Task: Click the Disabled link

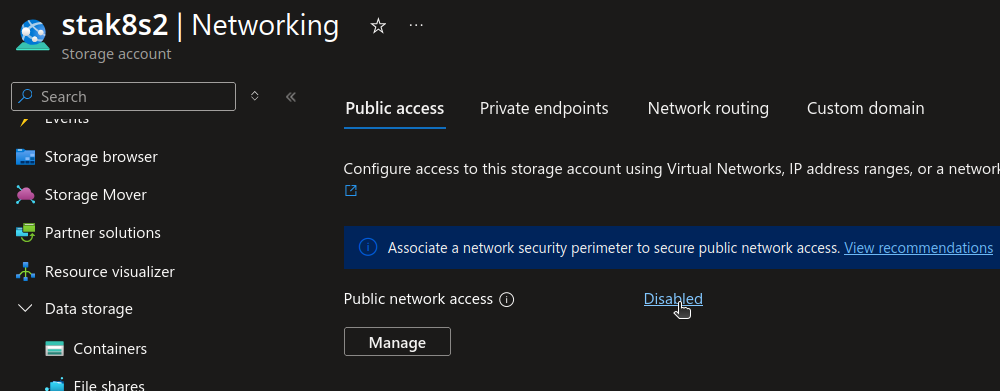Action: pyautogui.click(x=673, y=299)
